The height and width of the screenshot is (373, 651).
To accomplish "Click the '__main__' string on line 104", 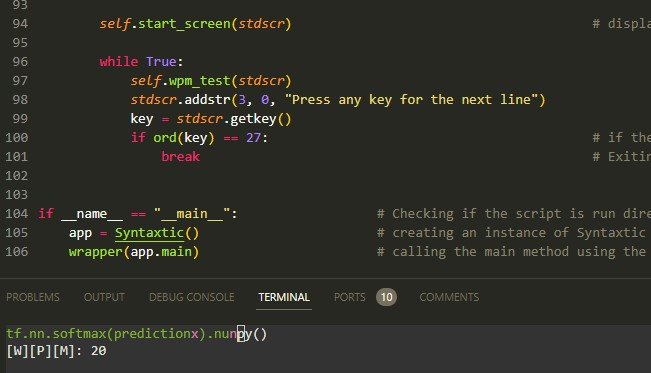I will click(192, 214).
